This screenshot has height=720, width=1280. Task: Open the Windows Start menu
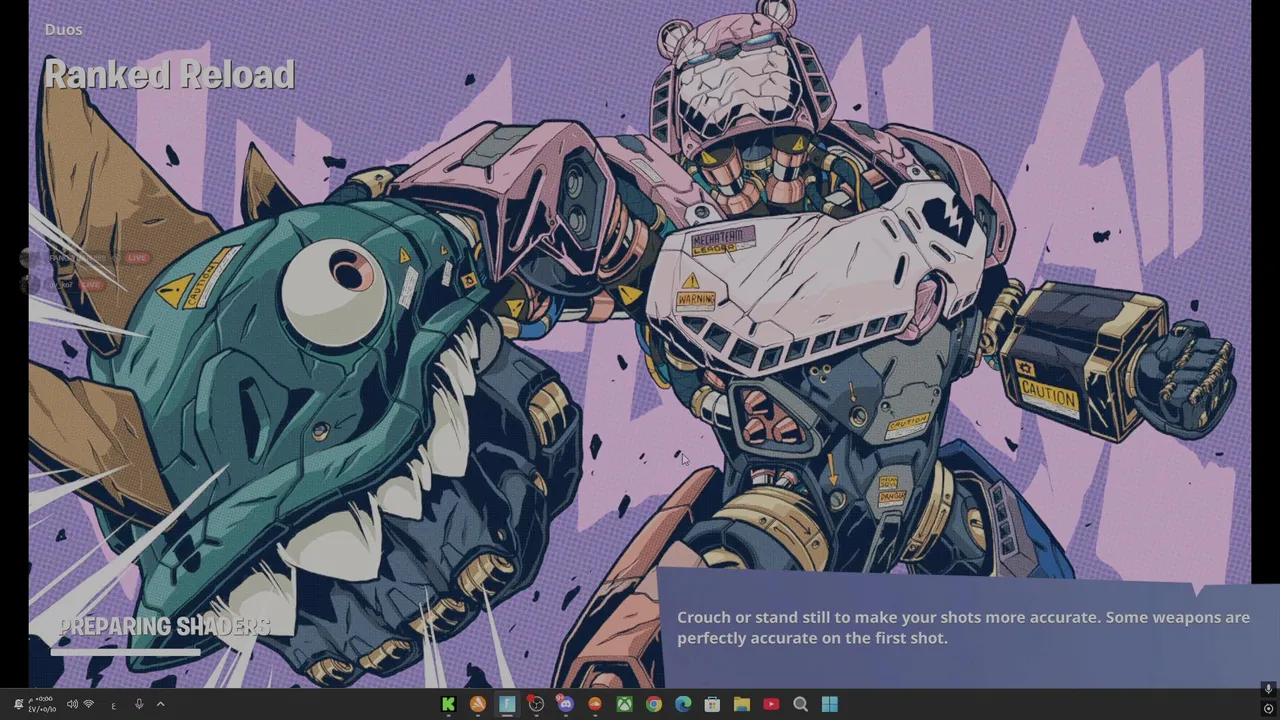[x=829, y=704]
